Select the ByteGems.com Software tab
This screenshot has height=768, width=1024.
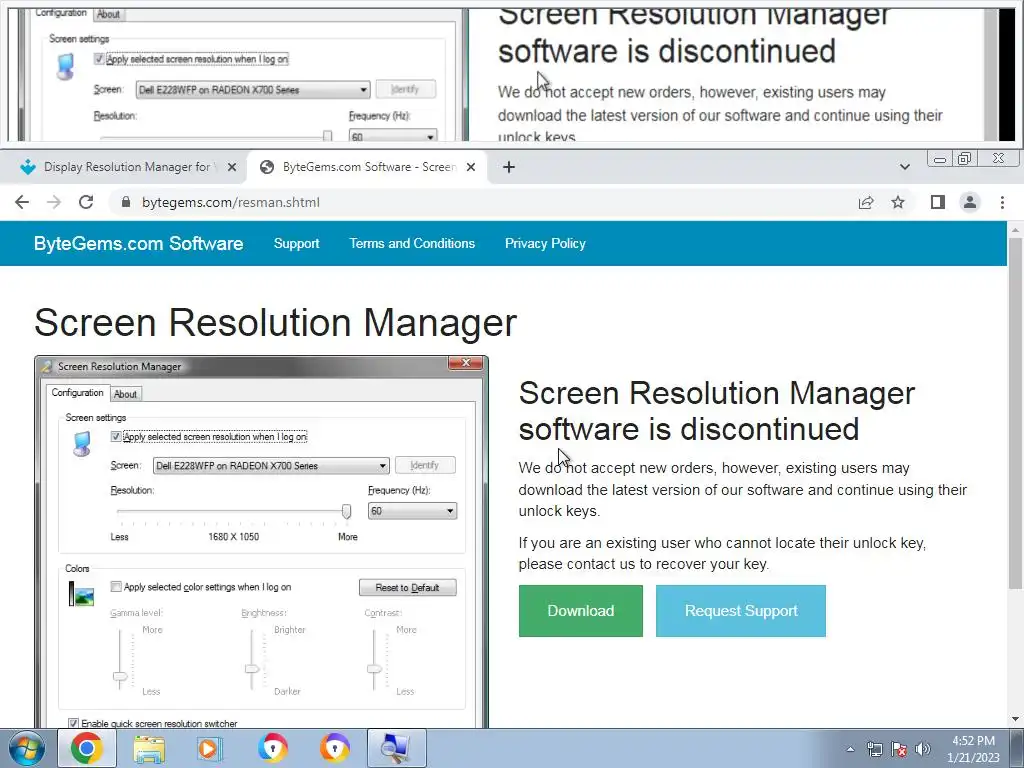pyautogui.click(x=366, y=167)
